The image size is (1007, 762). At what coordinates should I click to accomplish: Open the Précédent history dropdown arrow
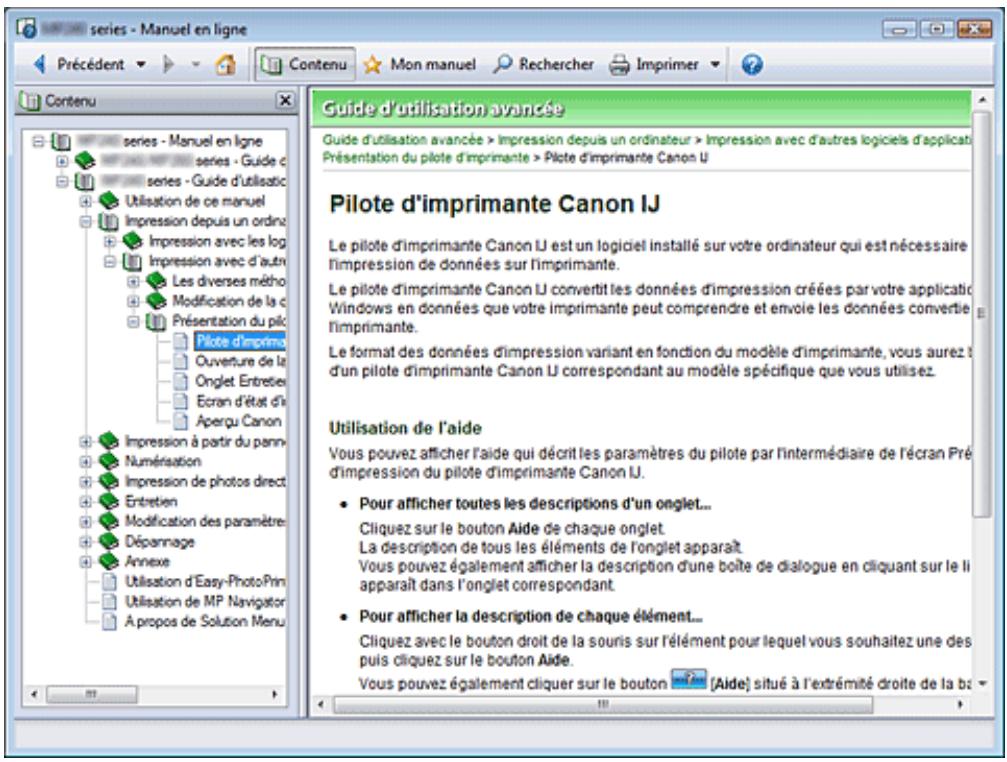pos(141,64)
